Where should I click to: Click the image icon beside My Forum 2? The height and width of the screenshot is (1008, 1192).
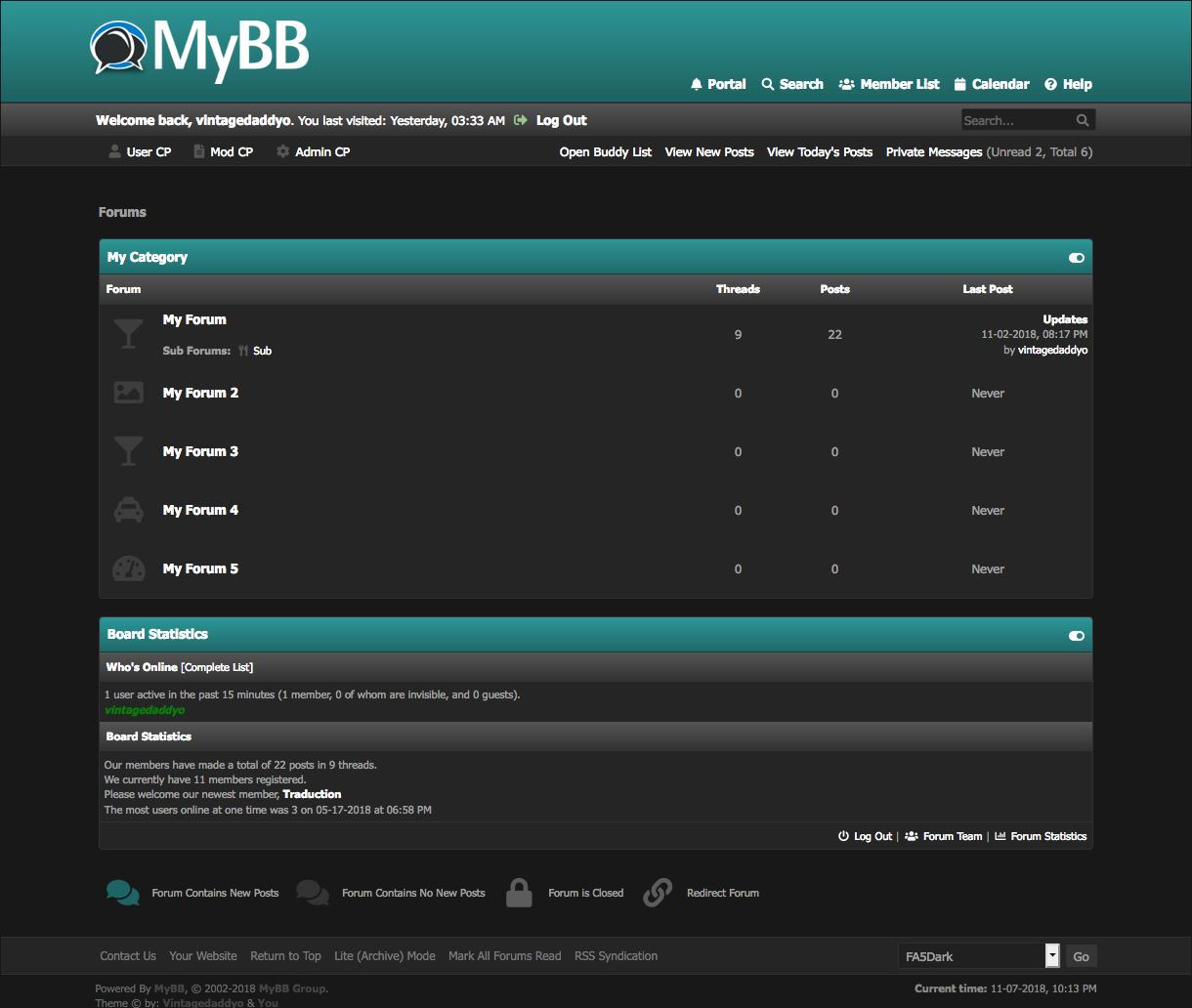[x=128, y=393]
